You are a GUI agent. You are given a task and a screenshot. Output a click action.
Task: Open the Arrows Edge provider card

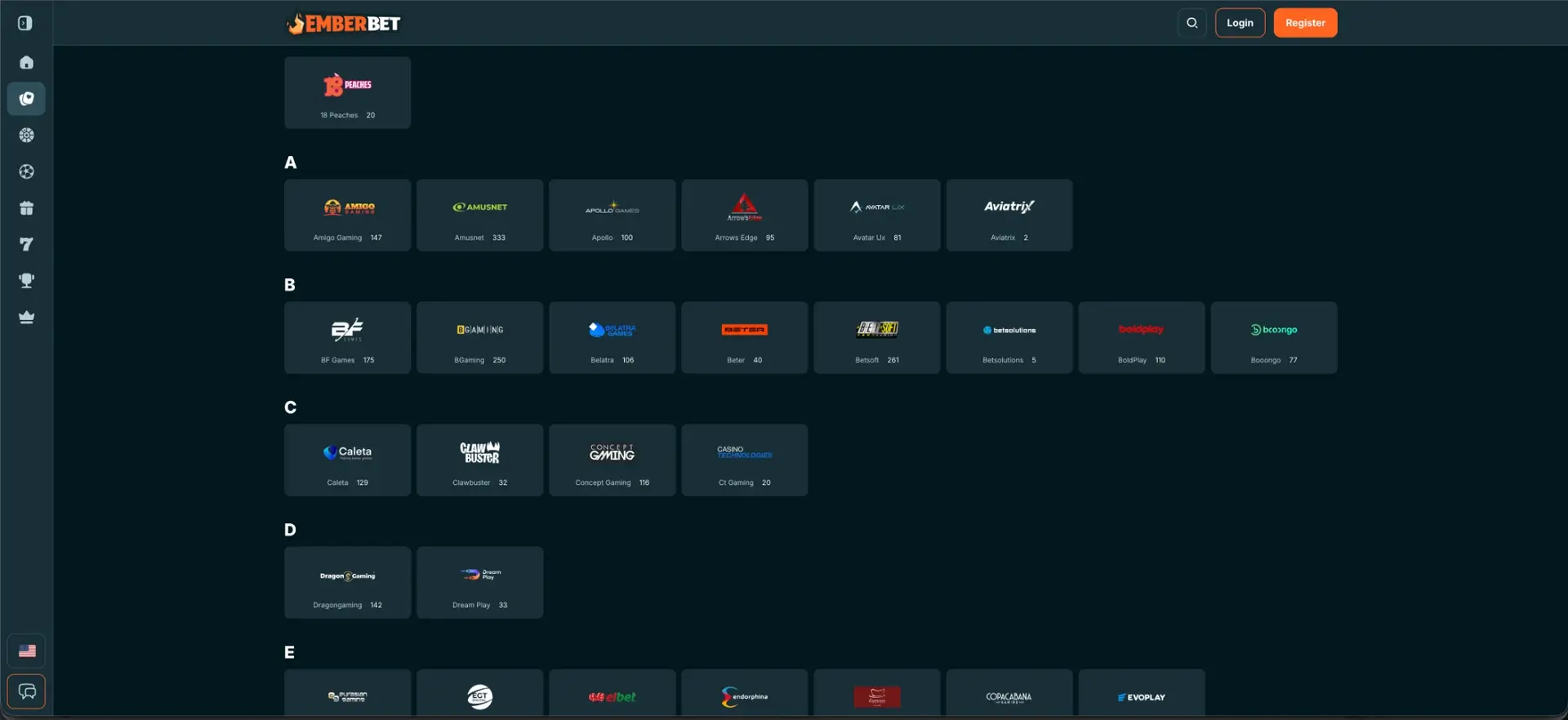[x=744, y=215]
